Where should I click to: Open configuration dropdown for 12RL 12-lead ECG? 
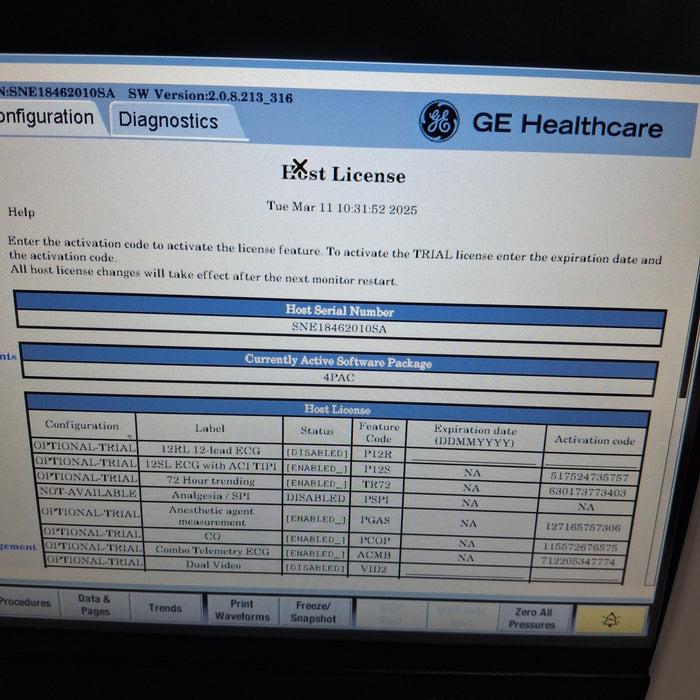(84, 448)
